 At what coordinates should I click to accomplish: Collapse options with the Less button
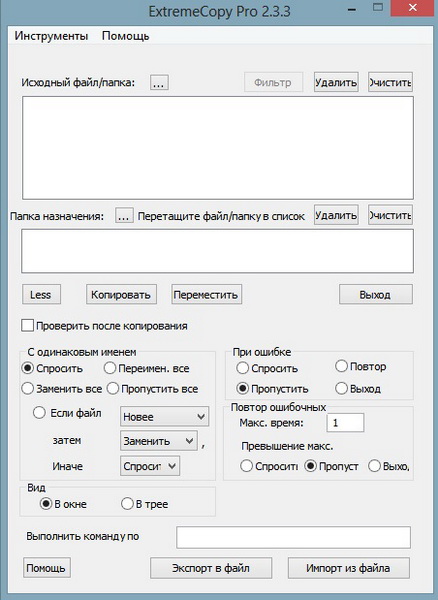tap(41, 294)
